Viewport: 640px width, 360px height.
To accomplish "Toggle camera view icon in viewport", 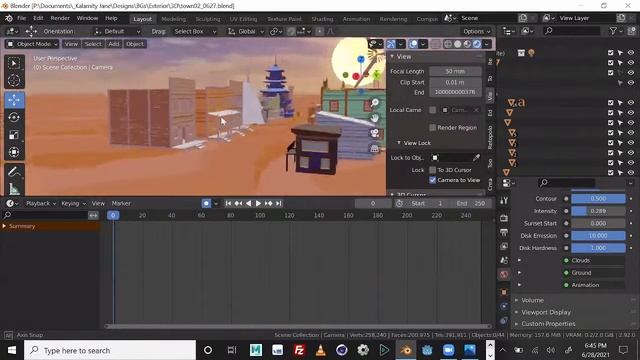I will pos(374,133).
